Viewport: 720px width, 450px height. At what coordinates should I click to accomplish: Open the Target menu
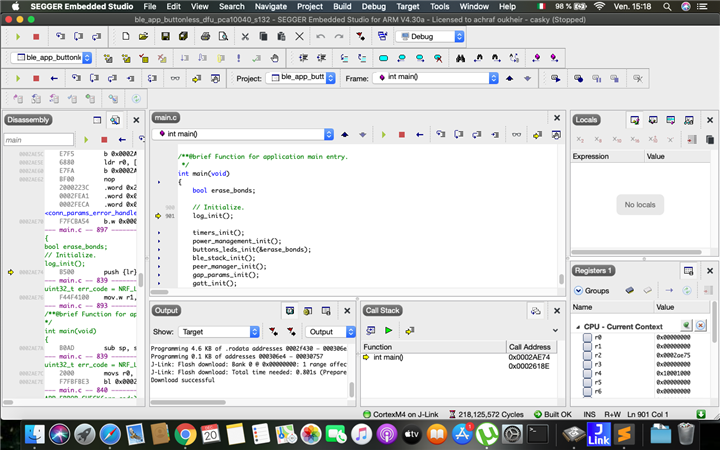pos(408,6)
